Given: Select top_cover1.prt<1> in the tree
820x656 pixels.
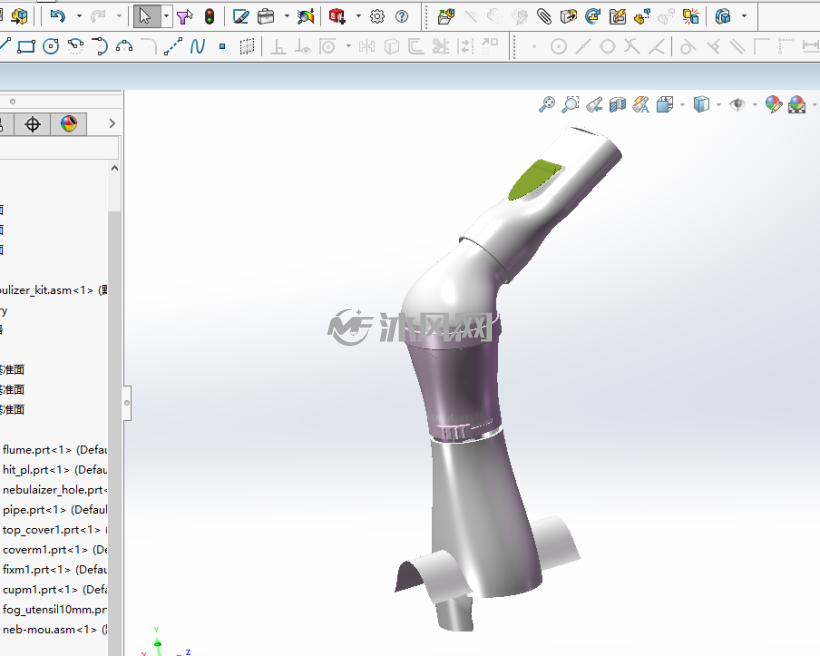Looking at the screenshot, I should click(x=54, y=530).
